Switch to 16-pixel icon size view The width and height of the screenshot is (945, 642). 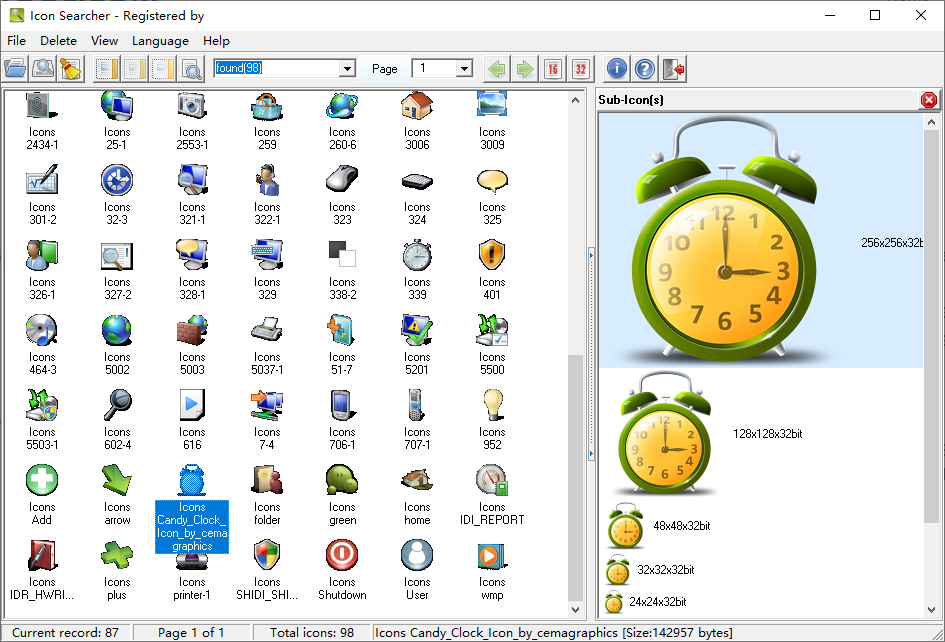click(x=553, y=68)
